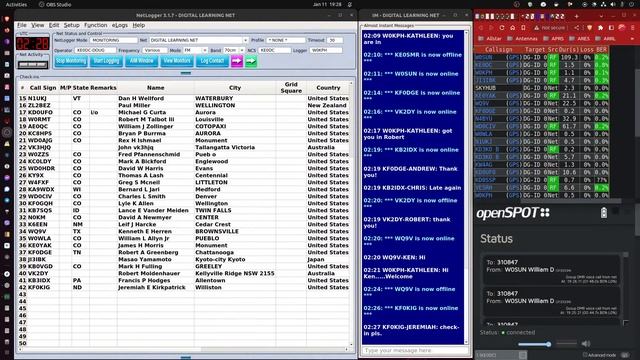
Task: Click the Net Activity indicator bar
Action: pos(33,64)
